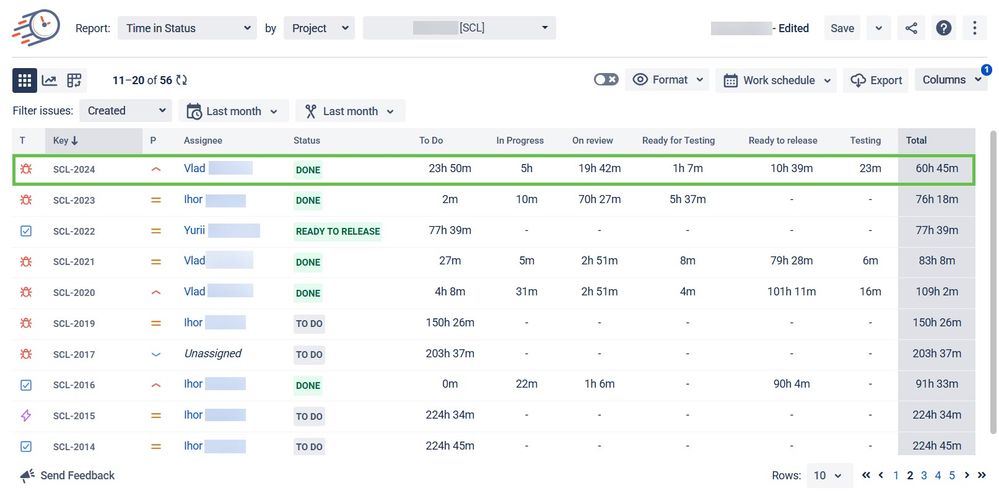
Task: Click the Time in Status app logo
Action: click(36, 27)
